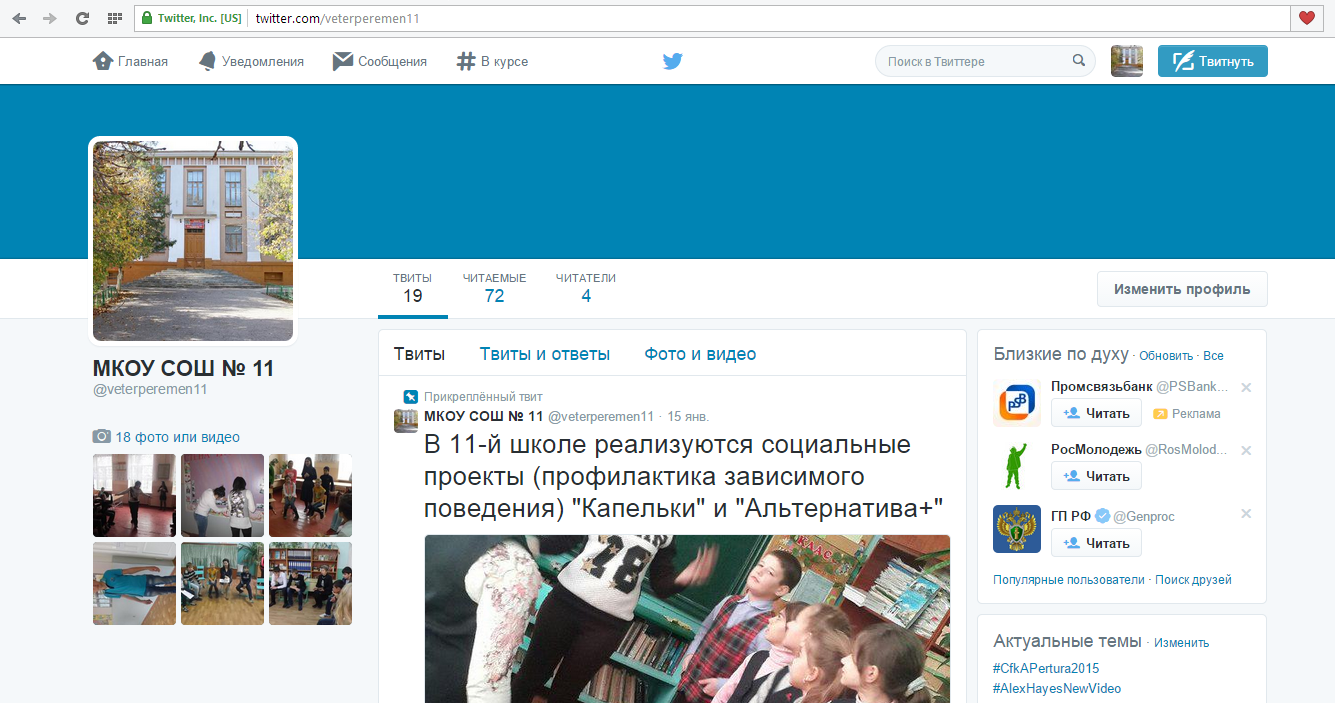Open РосМолодежь green figure avatar
Image resolution: width=1335 pixels, height=703 pixels.
point(1017,467)
